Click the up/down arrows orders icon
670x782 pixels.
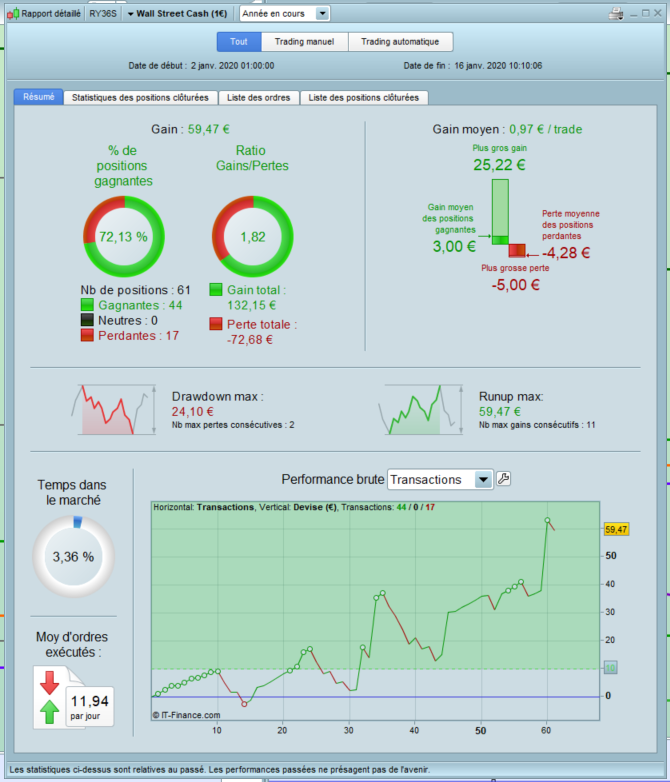pyautogui.click(x=49, y=698)
